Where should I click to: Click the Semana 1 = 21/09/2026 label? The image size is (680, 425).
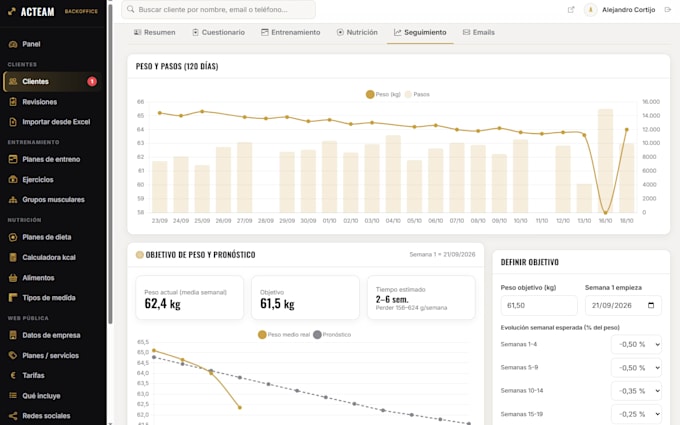(442, 255)
